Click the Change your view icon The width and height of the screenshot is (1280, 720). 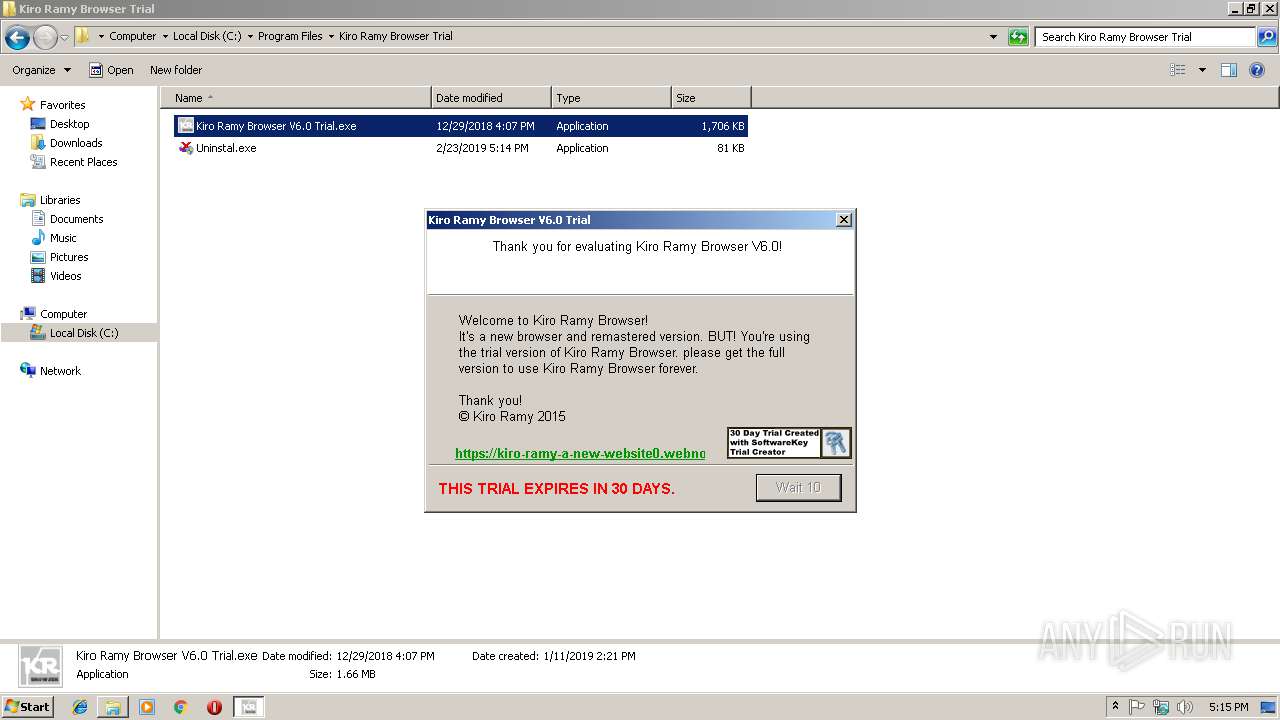point(1178,70)
